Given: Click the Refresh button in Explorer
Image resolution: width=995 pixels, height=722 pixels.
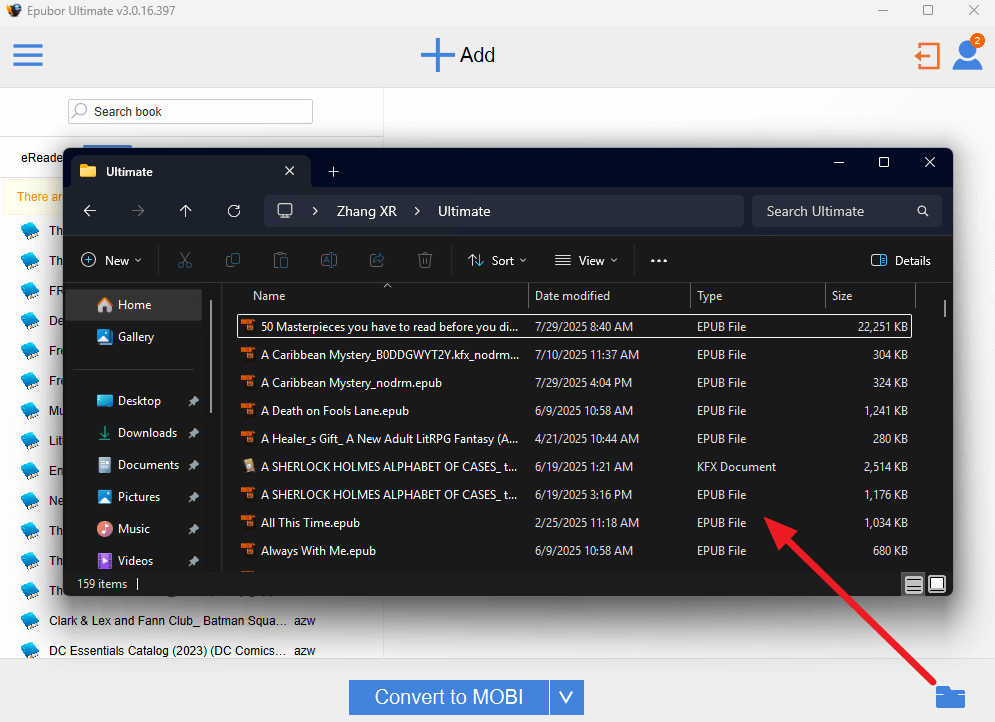Looking at the screenshot, I should coord(234,211).
